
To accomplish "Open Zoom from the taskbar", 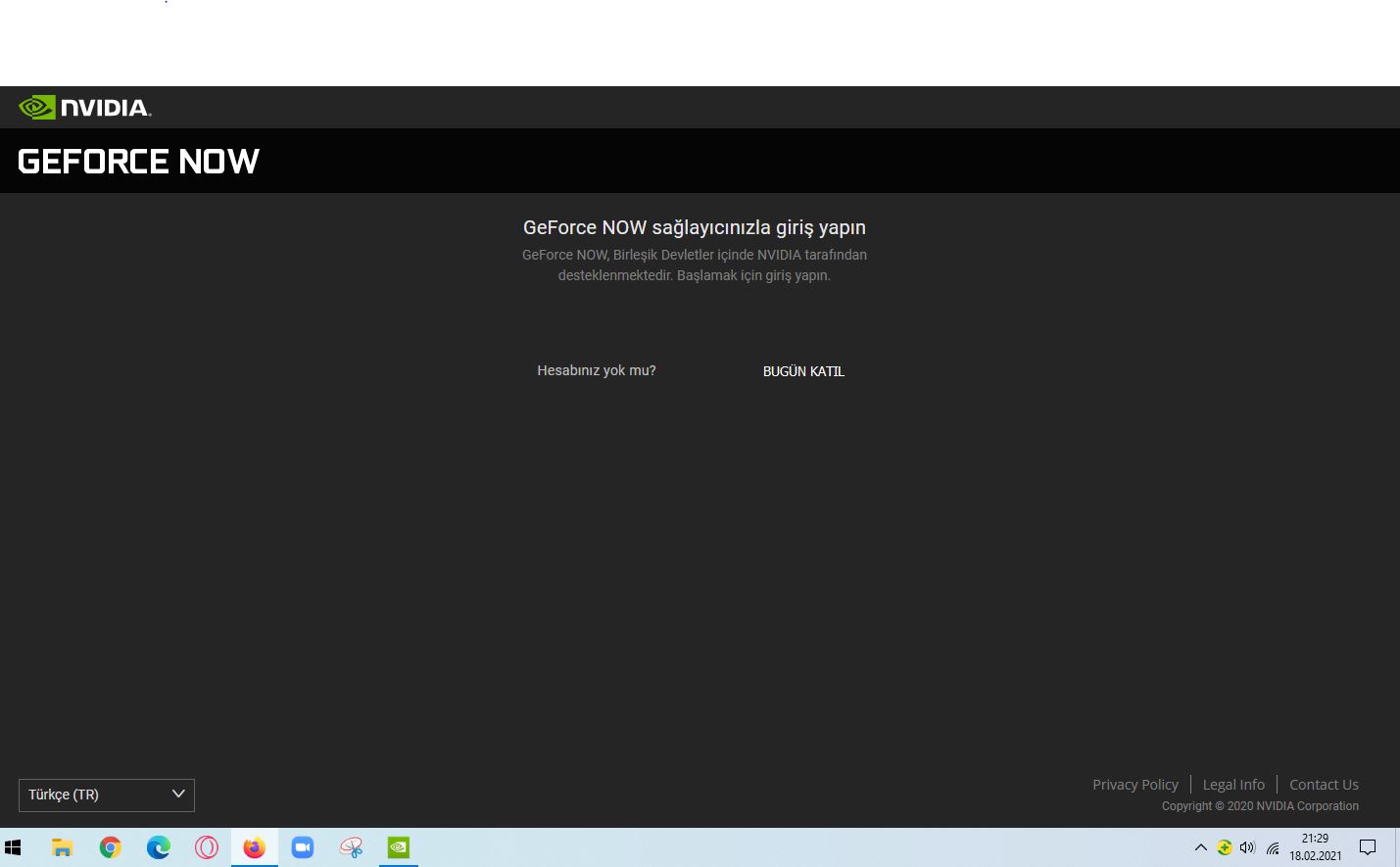I will (x=303, y=847).
